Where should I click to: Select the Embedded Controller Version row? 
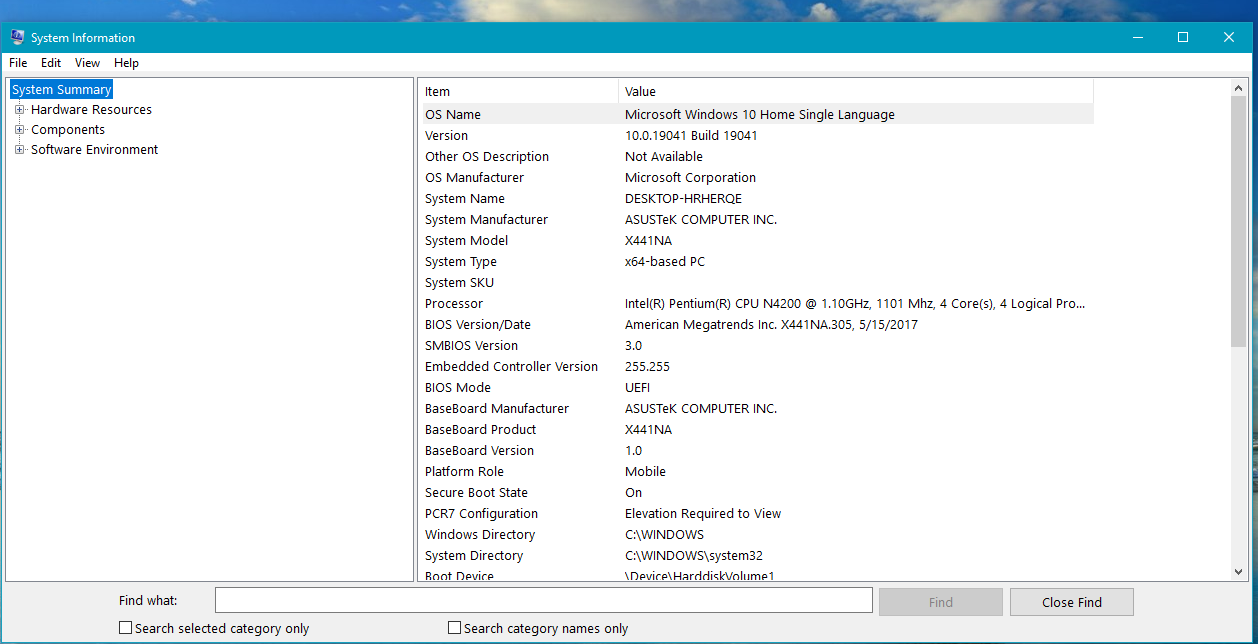tap(757, 366)
